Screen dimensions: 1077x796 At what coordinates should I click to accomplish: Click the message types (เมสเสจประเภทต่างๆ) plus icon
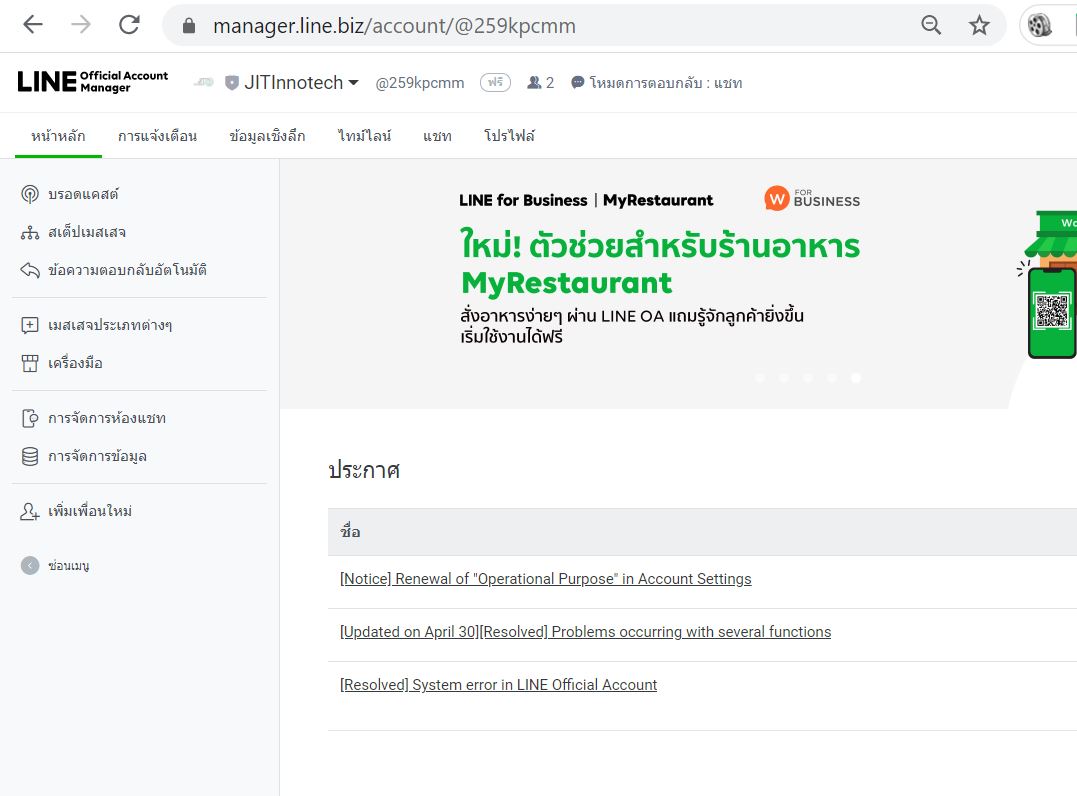click(30, 325)
